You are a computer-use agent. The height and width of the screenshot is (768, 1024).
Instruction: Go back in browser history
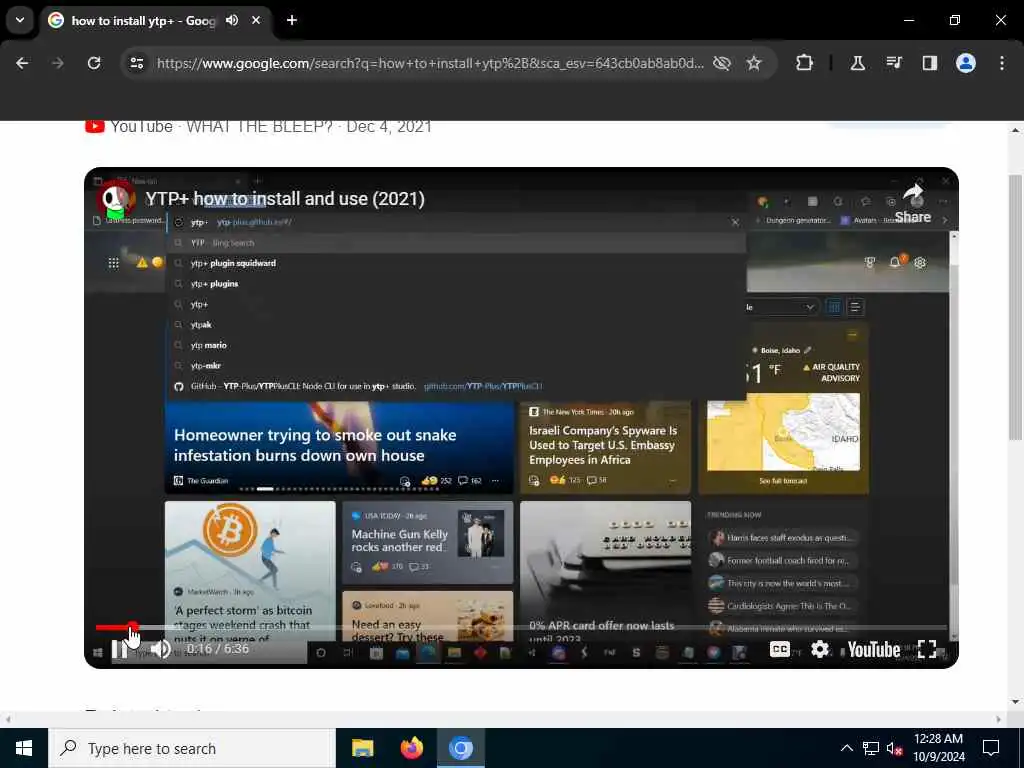click(x=22, y=63)
